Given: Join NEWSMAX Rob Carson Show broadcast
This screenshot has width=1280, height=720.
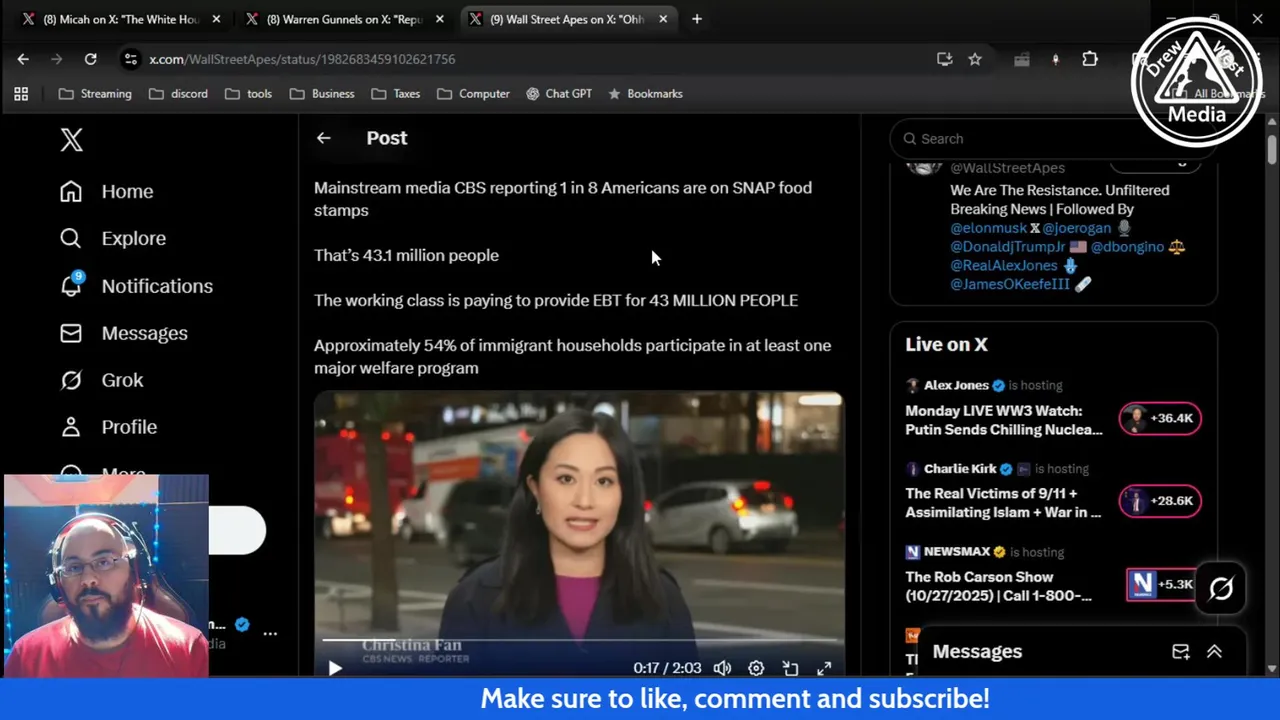Looking at the screenshot, I should coord(998,586).
